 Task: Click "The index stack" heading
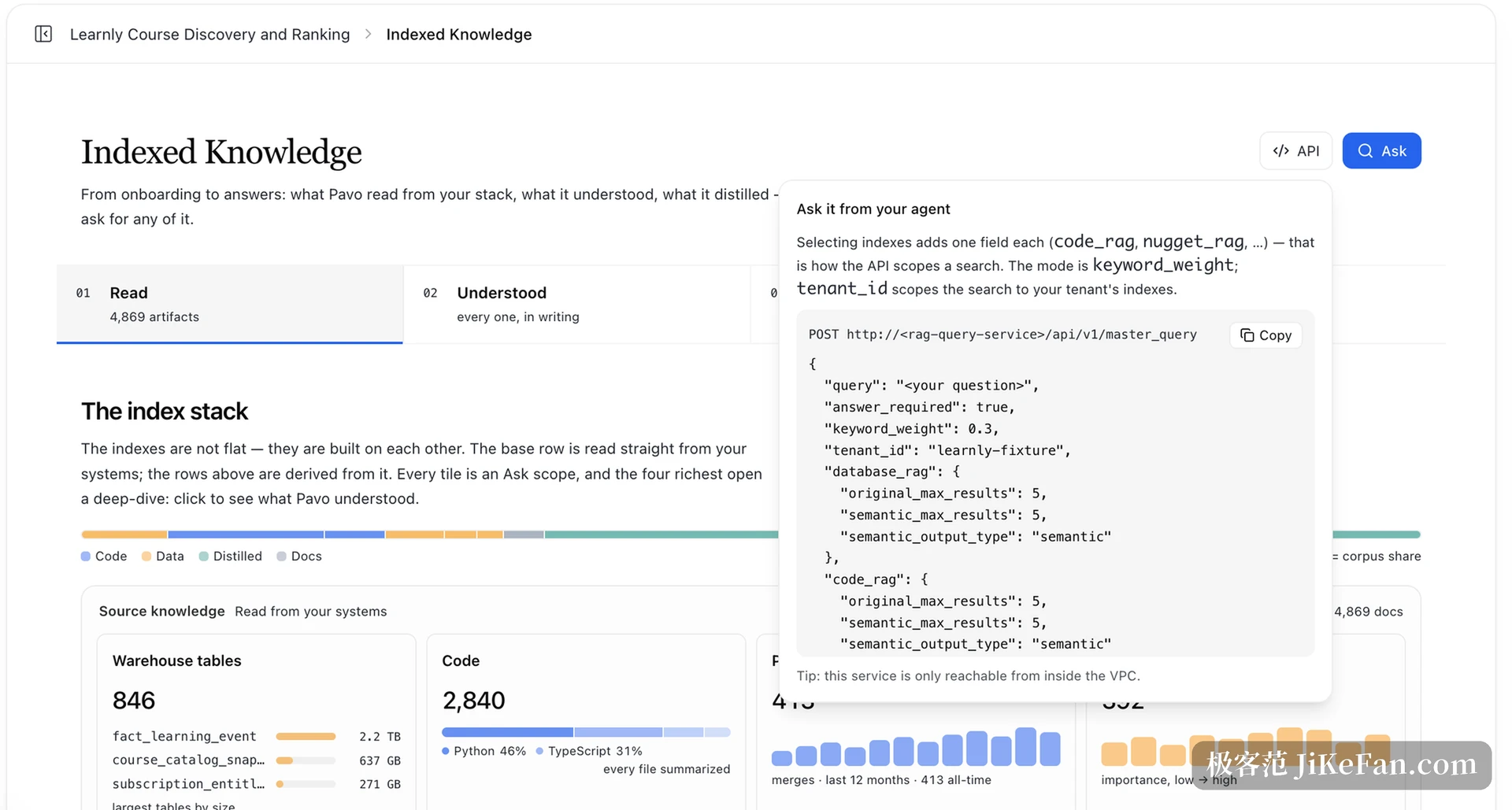click(165, 412)
